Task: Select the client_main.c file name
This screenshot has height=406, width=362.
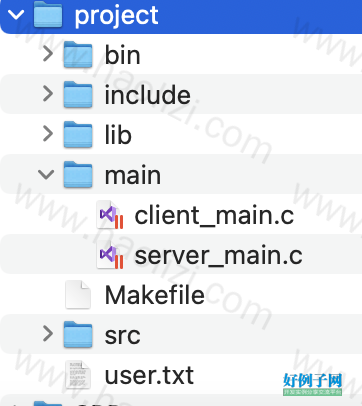Action: [214, 216]
